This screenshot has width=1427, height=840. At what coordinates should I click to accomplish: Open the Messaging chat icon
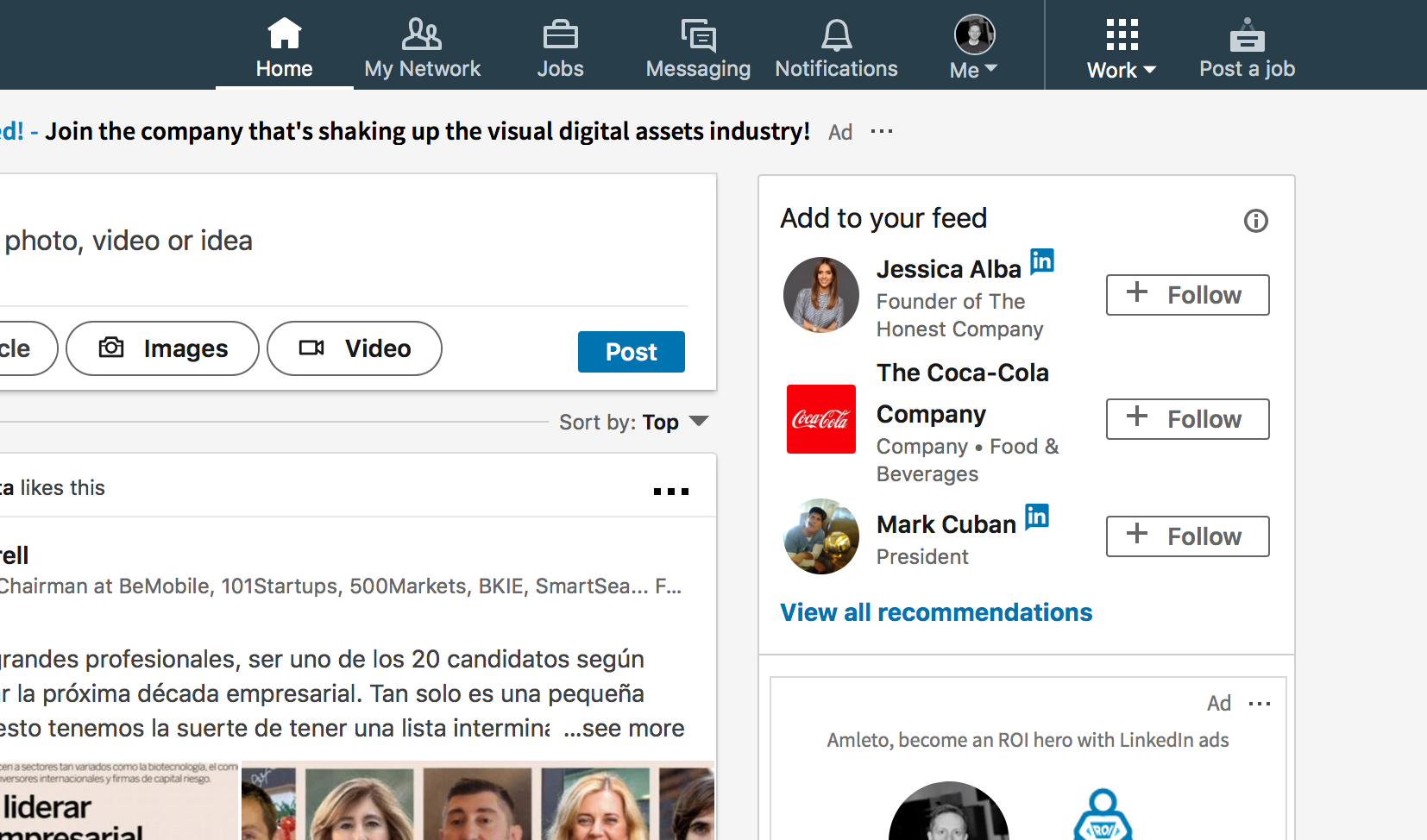point(699,35)
